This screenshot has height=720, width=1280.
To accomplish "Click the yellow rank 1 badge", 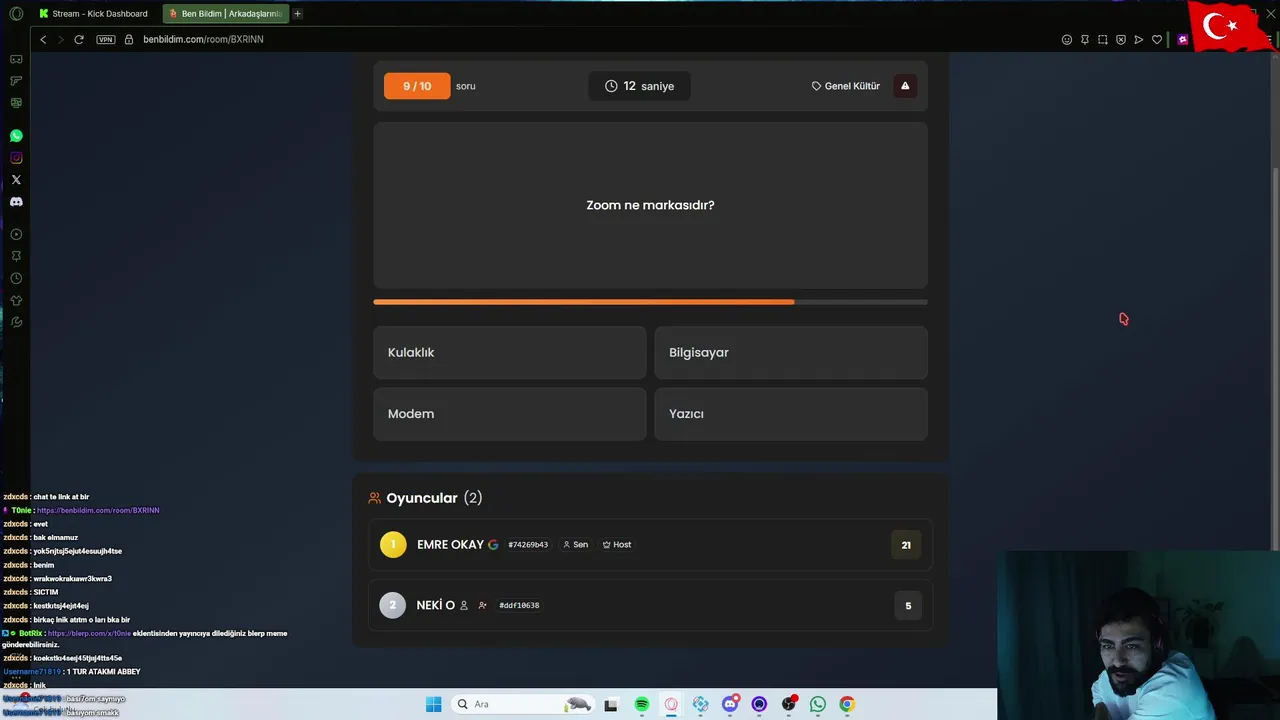I will [x=393, y=545].
